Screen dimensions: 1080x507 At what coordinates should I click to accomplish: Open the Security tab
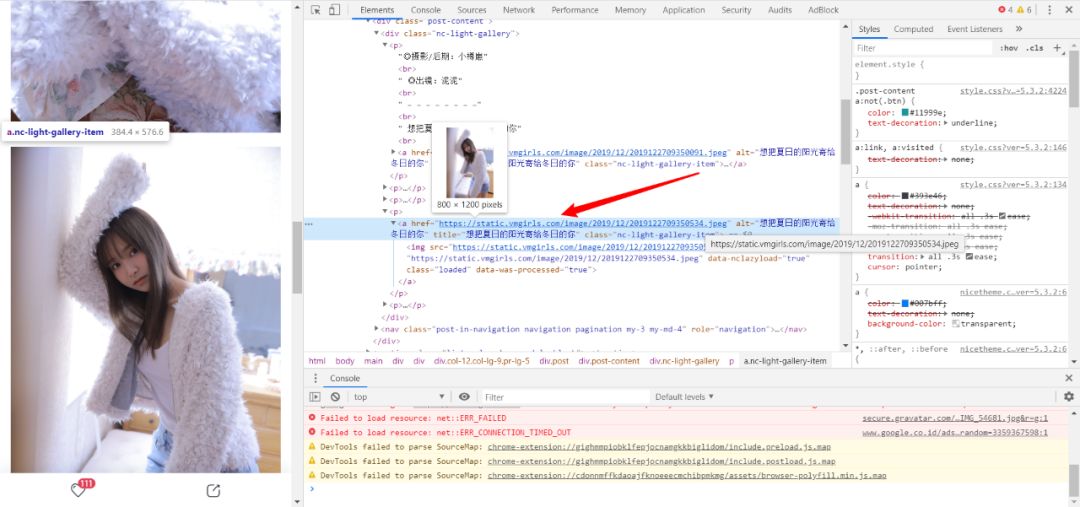click(736, 10)
